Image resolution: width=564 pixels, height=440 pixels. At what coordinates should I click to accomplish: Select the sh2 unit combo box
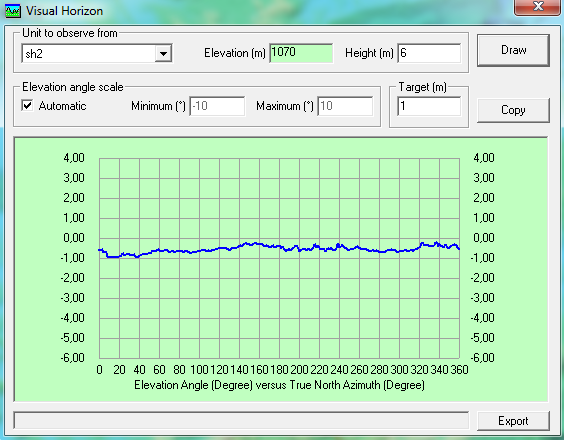pyautogui.click(x=96, y=54)
